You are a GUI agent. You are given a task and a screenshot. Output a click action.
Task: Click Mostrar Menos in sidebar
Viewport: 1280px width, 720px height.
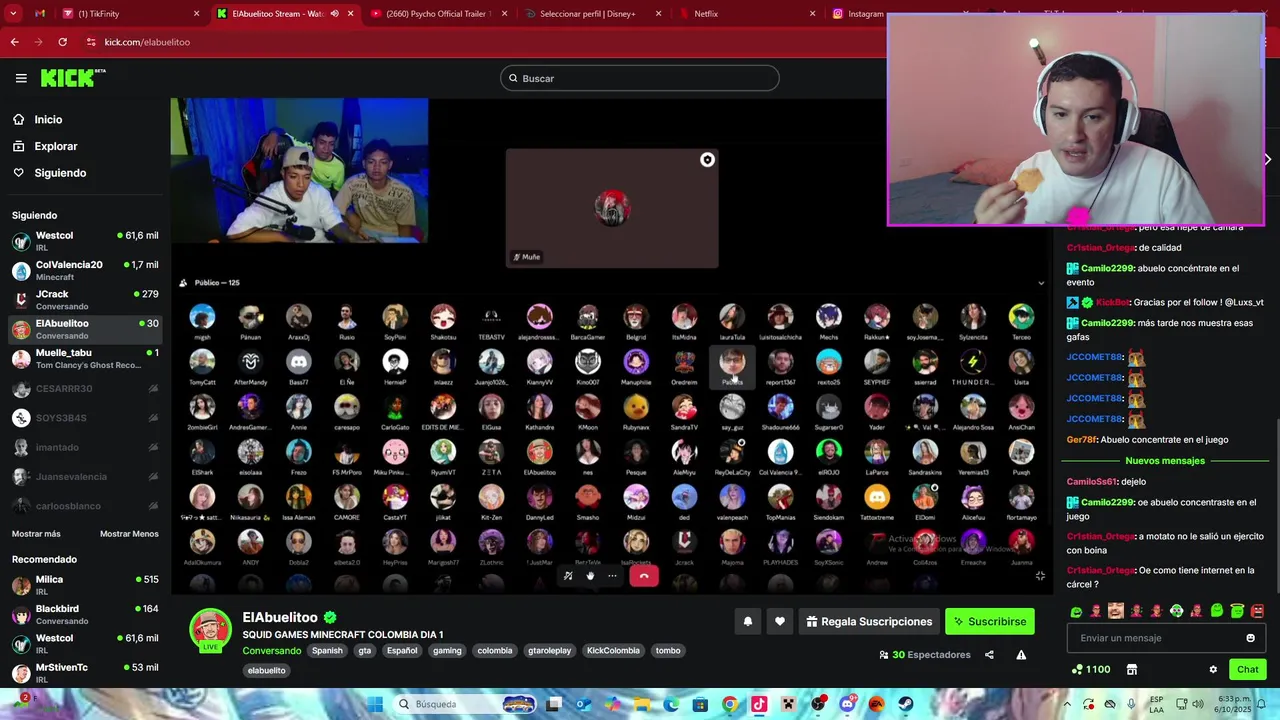click(129, 534)
